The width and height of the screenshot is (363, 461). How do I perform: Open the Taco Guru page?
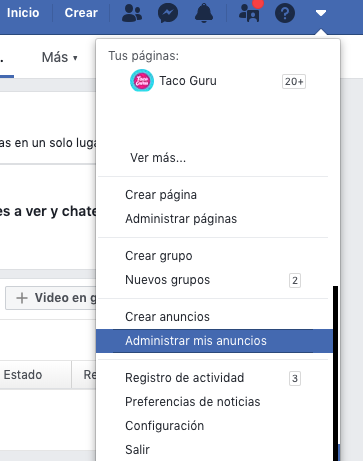coord(188,81)
